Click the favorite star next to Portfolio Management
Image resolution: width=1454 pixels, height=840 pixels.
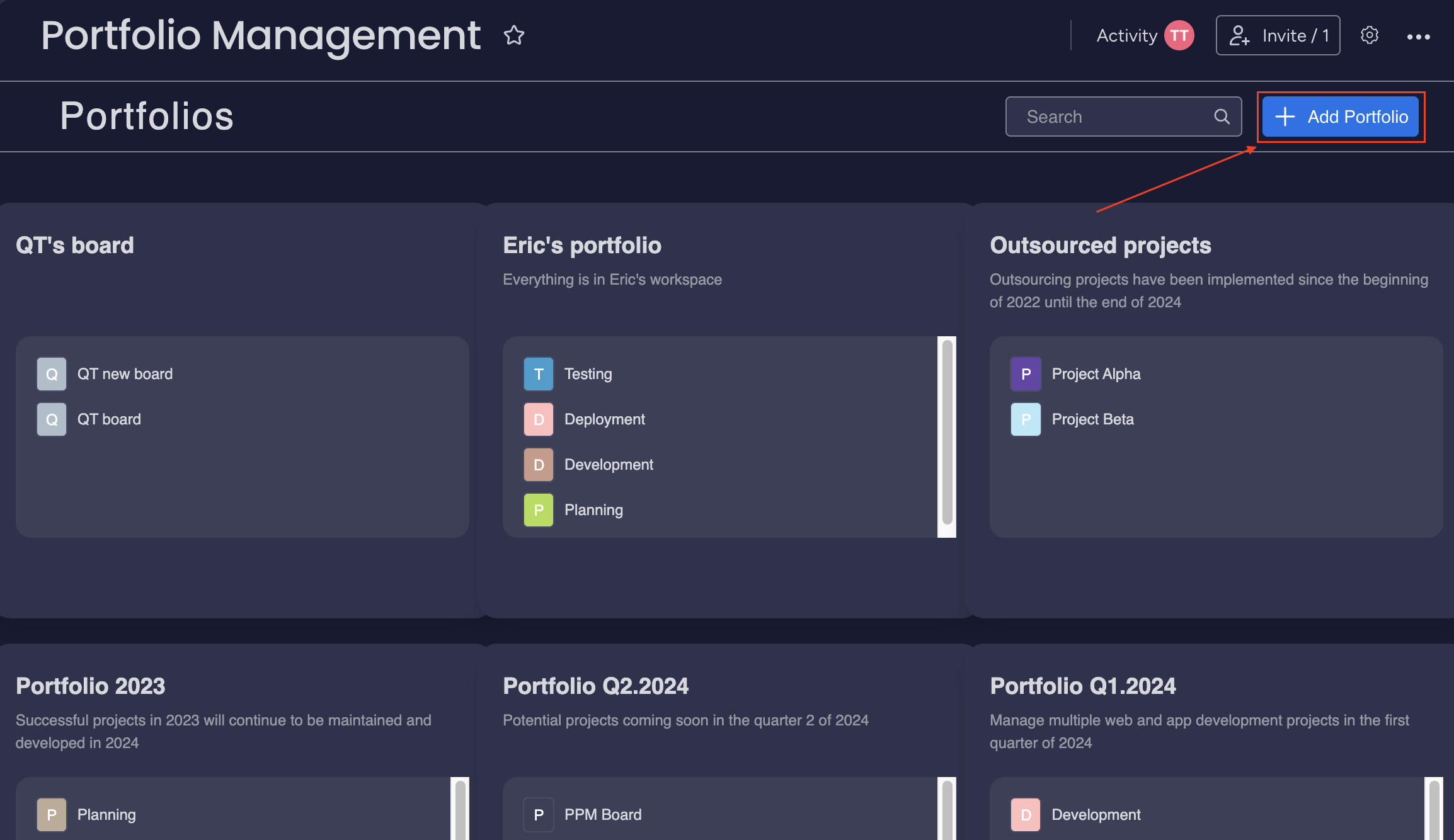[513, 35]
